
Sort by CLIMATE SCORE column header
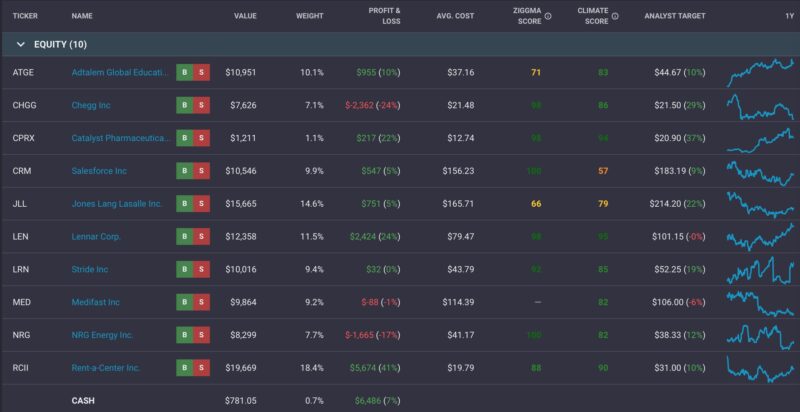(593, 16)
